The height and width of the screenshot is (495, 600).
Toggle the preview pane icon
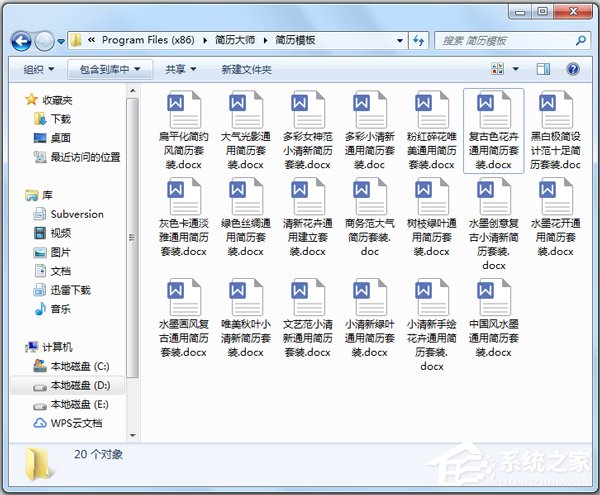click(x=543, y=69)
